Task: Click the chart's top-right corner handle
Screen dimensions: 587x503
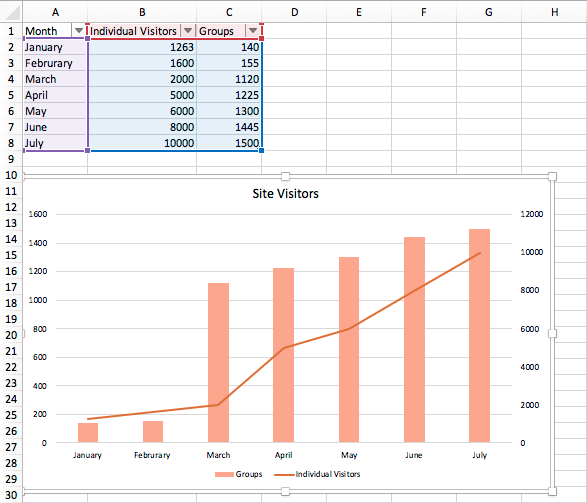Action: tap(552, 176)
